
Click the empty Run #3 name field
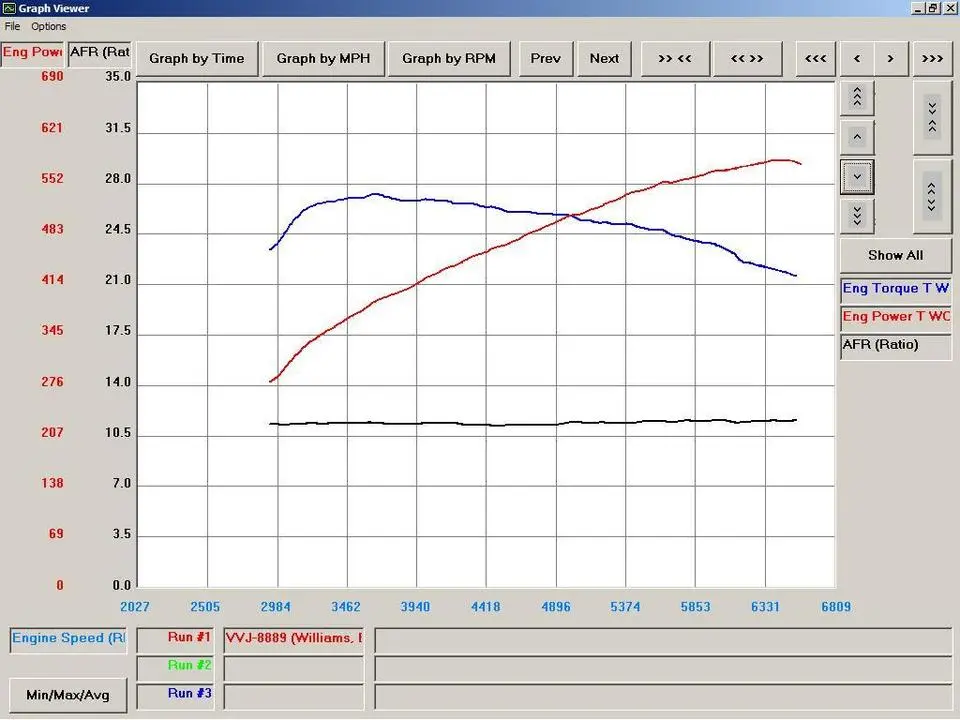(x=294, y=696)
